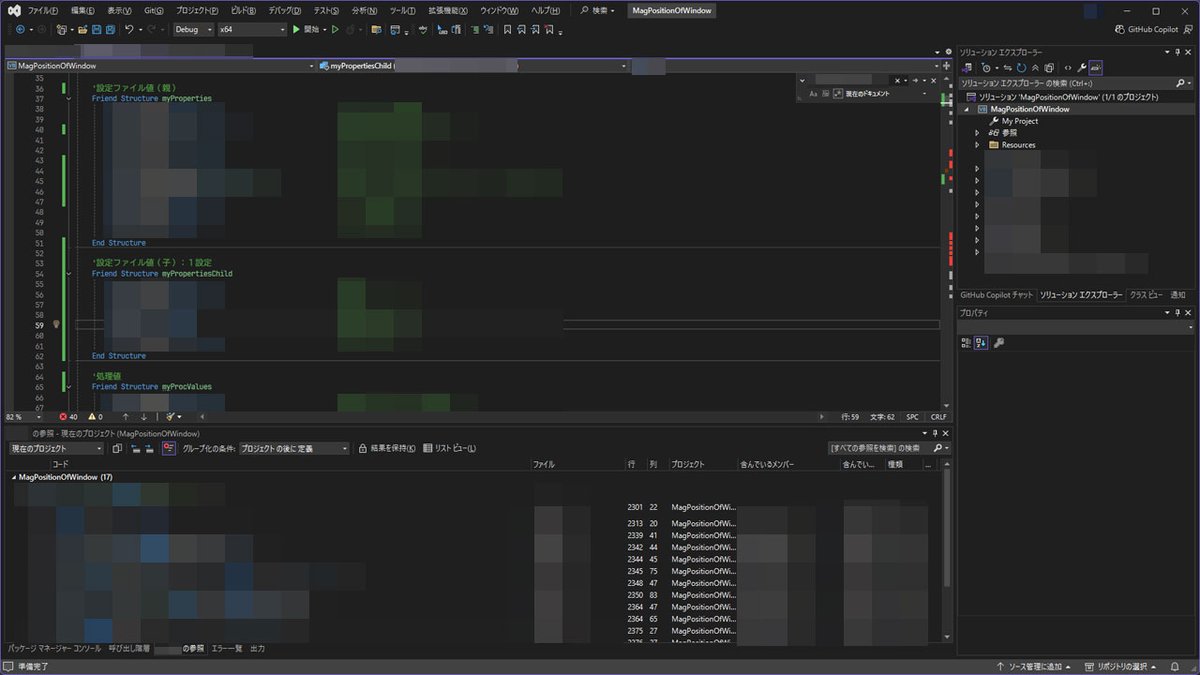Click Solution Explorer pending changes filter clock icon
This screenshot has height=675, width=1200.
point(986,67)
